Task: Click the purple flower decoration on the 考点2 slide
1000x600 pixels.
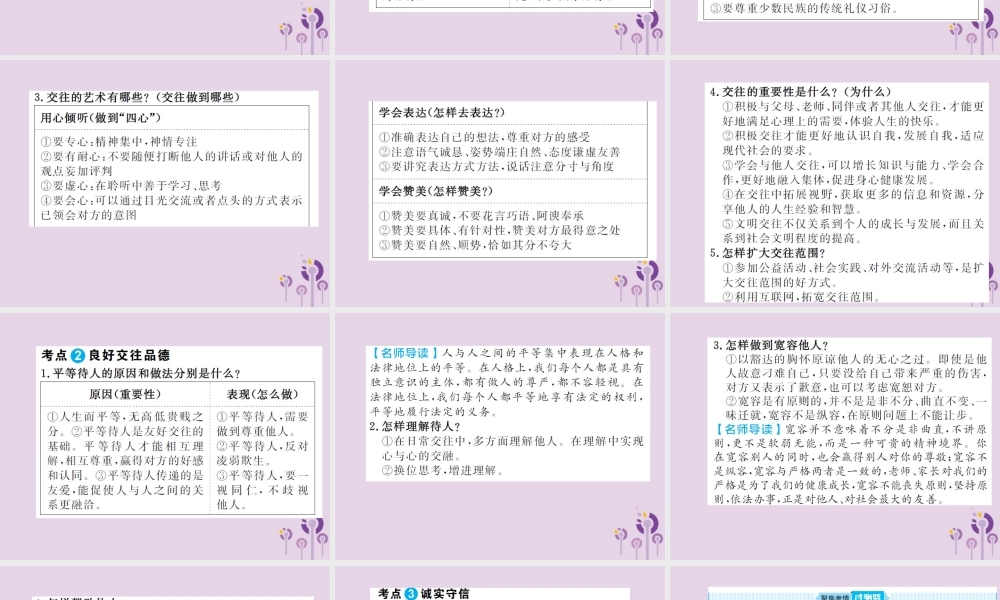Action: [304, 537]
